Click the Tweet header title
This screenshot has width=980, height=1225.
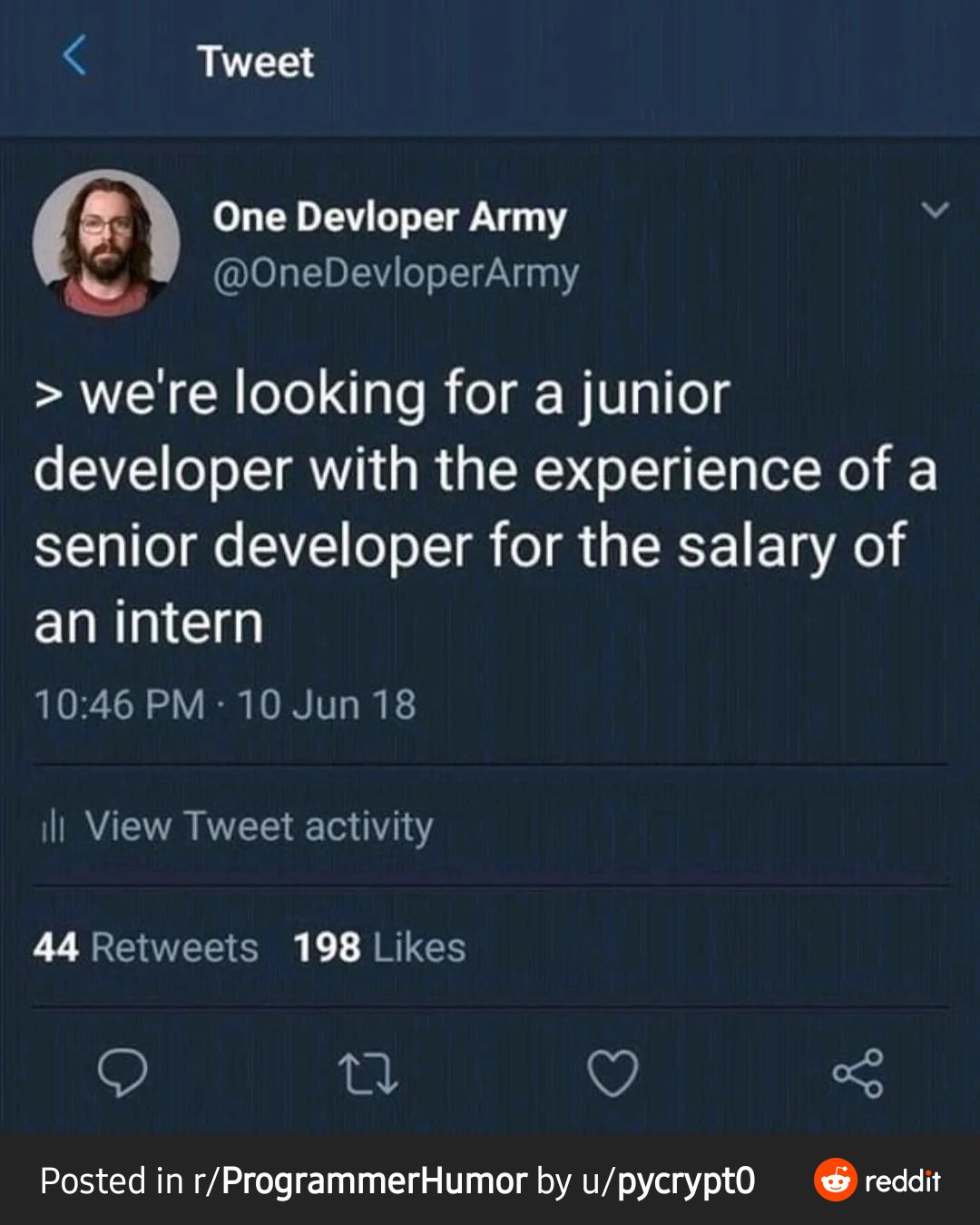point(256,62)
